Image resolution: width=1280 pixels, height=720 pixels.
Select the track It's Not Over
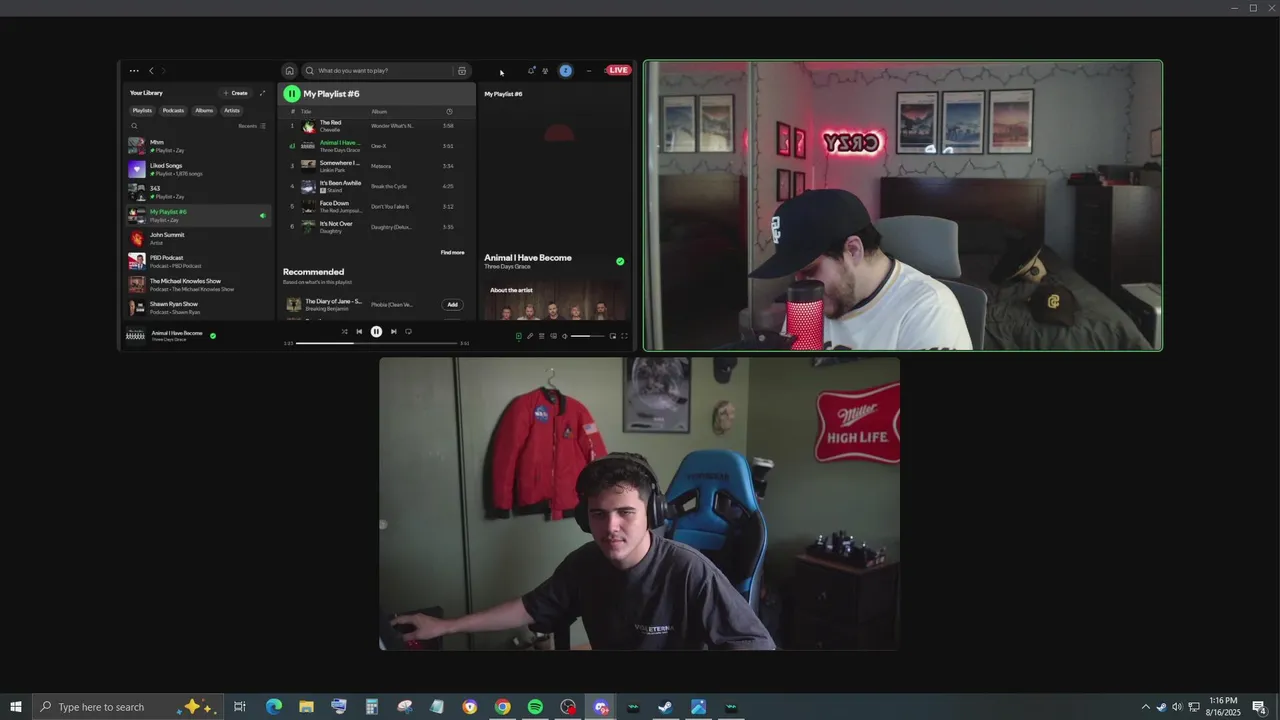tap(376, 226)
